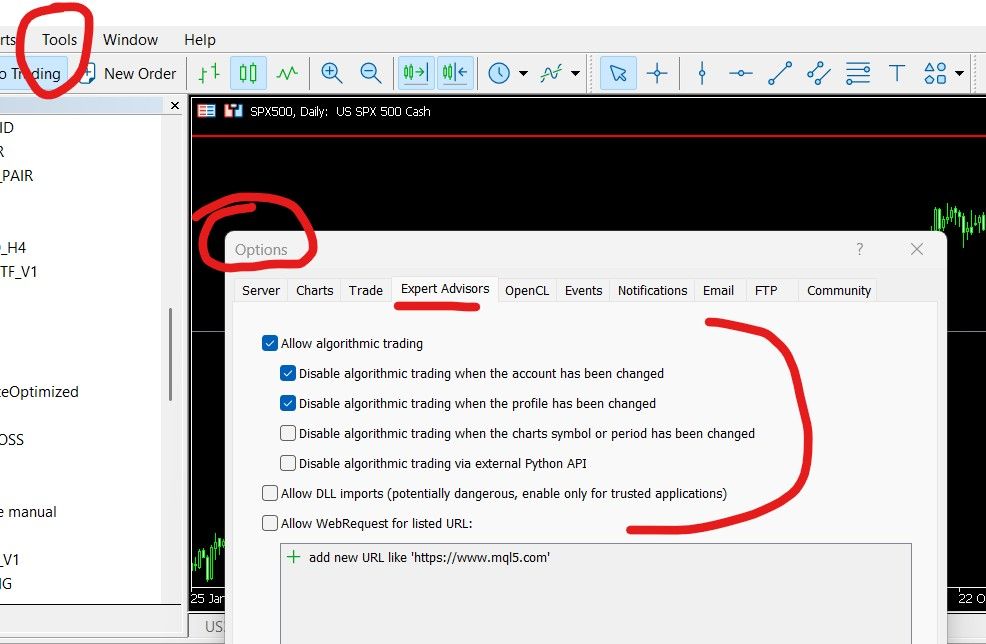The height and width of the screenshot is (644, 986).
Task: Open the Help menu
Action: (x=199, y=40)
